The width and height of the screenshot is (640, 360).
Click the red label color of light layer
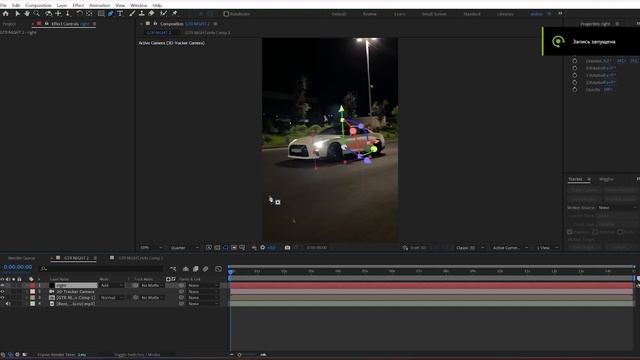[x=32, y=285]
